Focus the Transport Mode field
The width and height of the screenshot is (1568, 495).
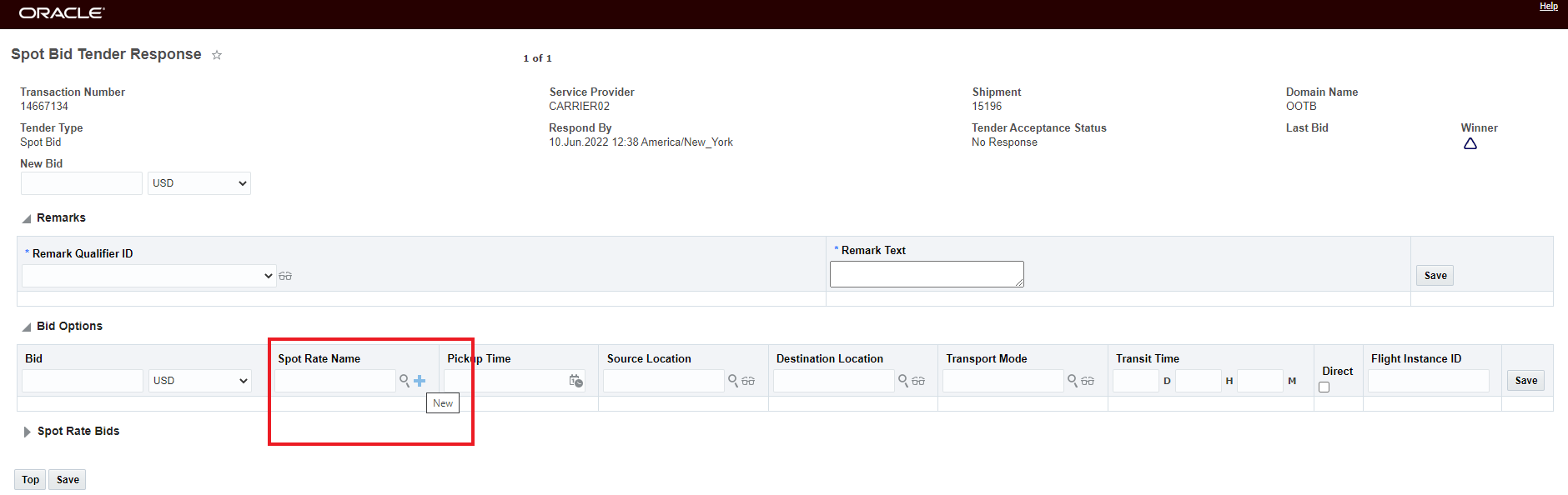(1003, 381)
